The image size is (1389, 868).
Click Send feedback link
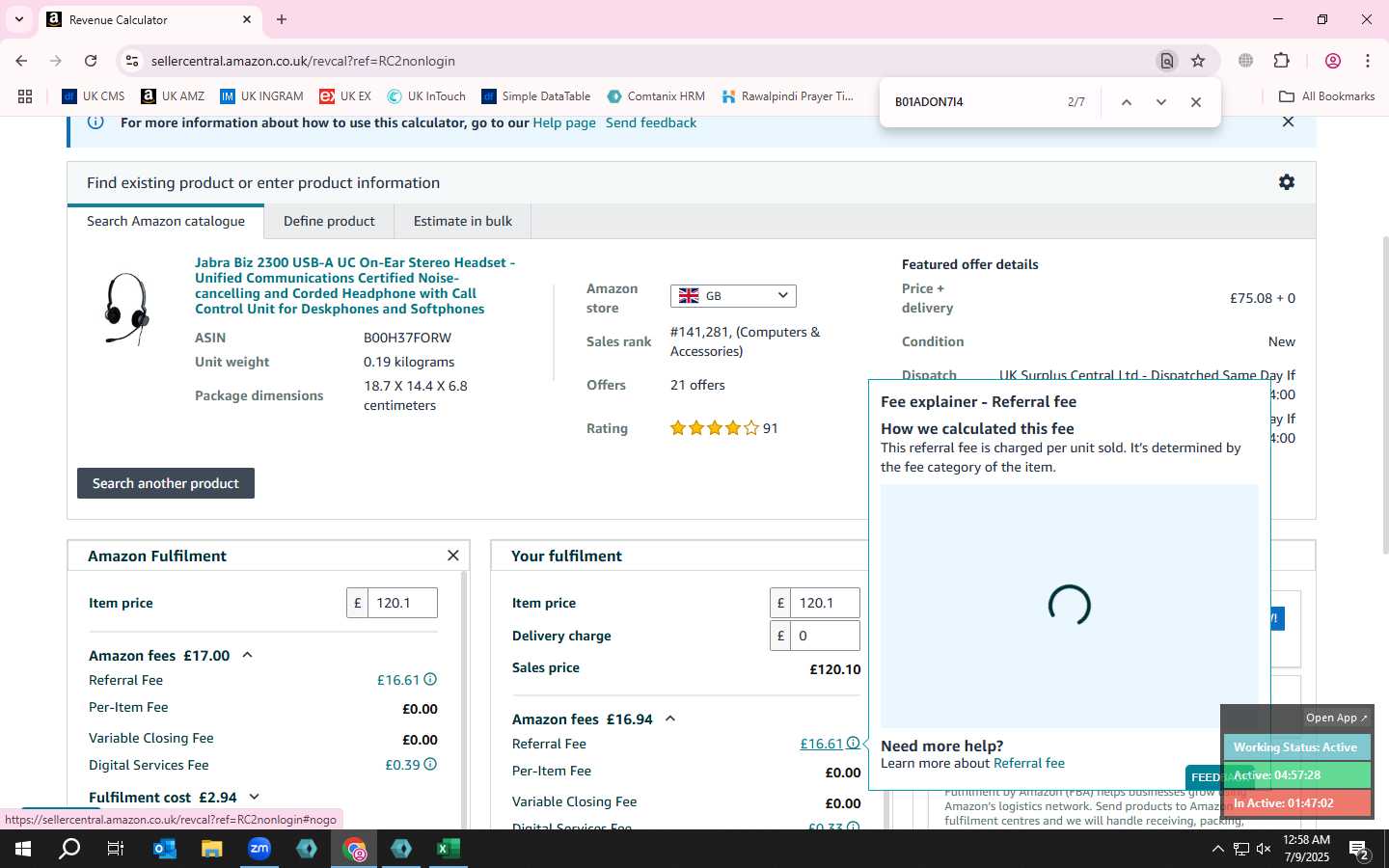point(651,122)
